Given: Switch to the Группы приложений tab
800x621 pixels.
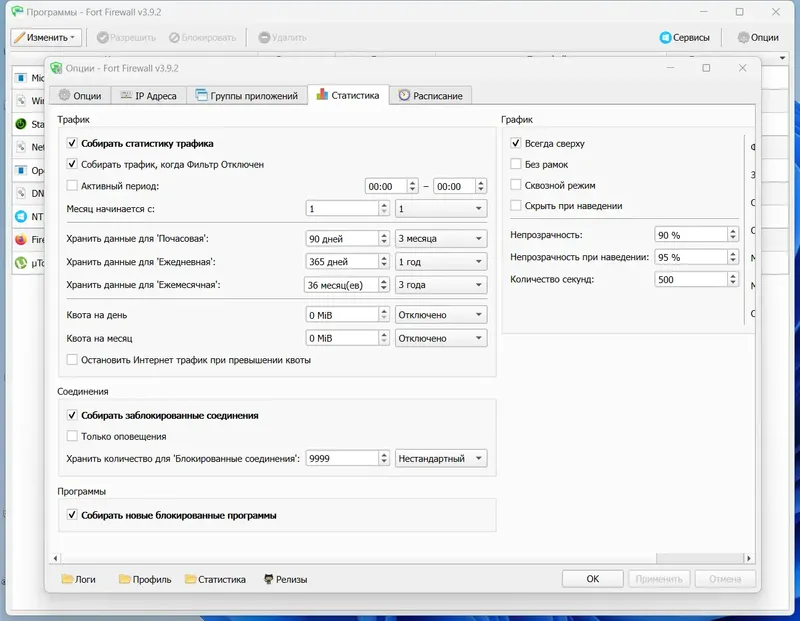Looking at the screenshot, I should pos(247,95).
